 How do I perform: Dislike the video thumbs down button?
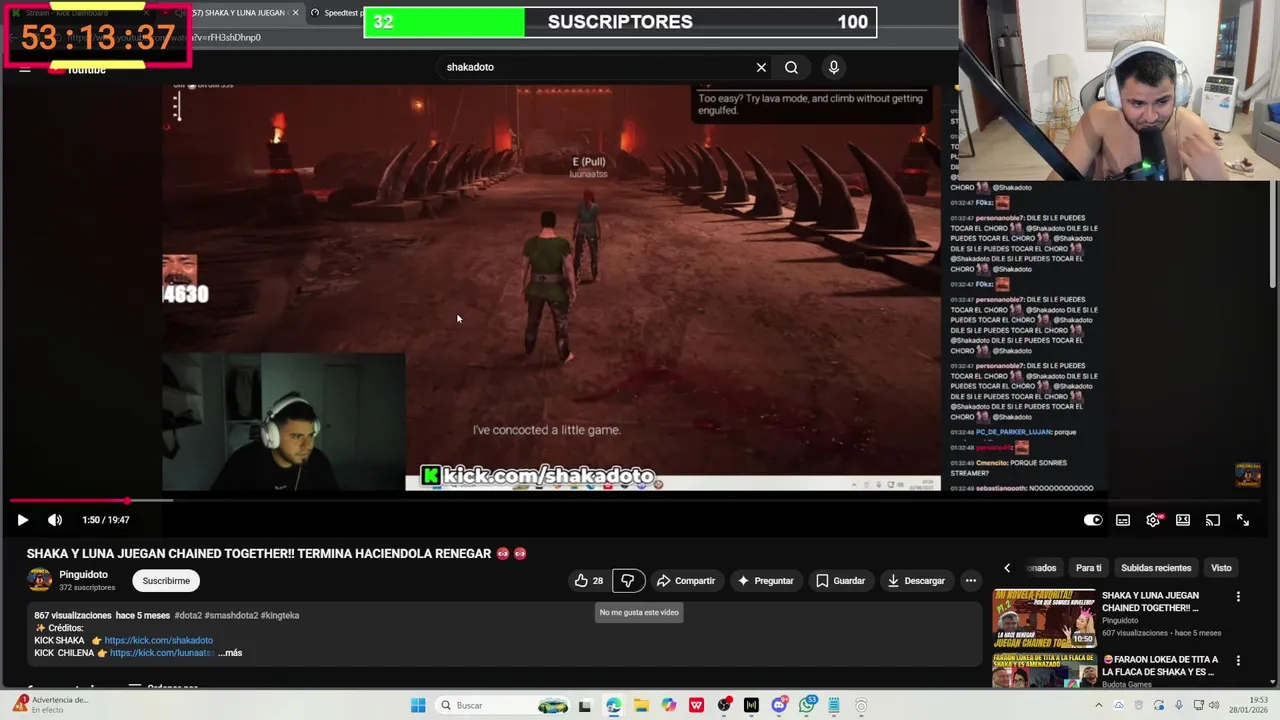pos(628,580)
